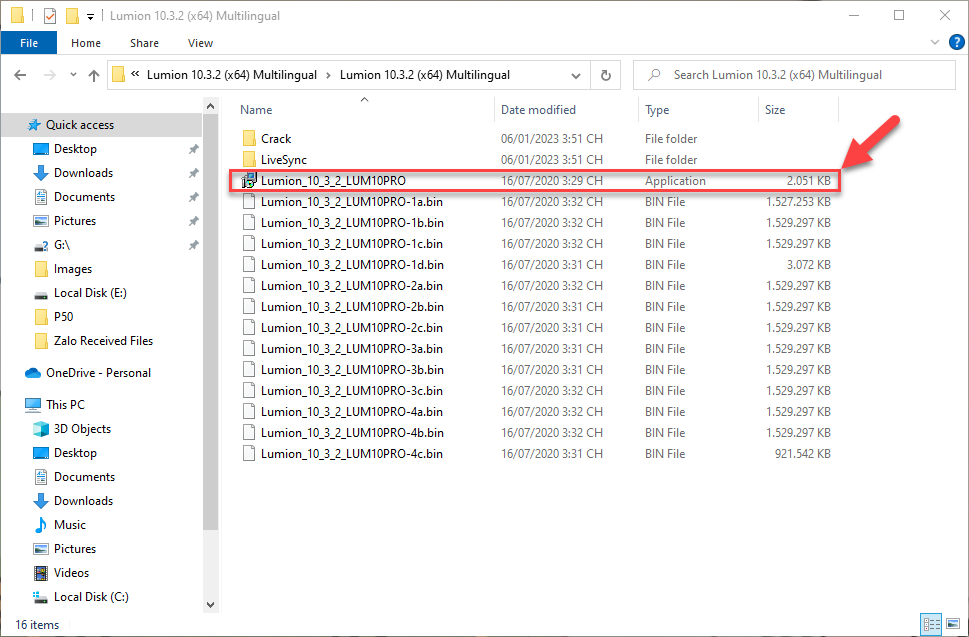Open the Crack folder
The height and width of the screenshot is (637, 969).
(287, 138)
